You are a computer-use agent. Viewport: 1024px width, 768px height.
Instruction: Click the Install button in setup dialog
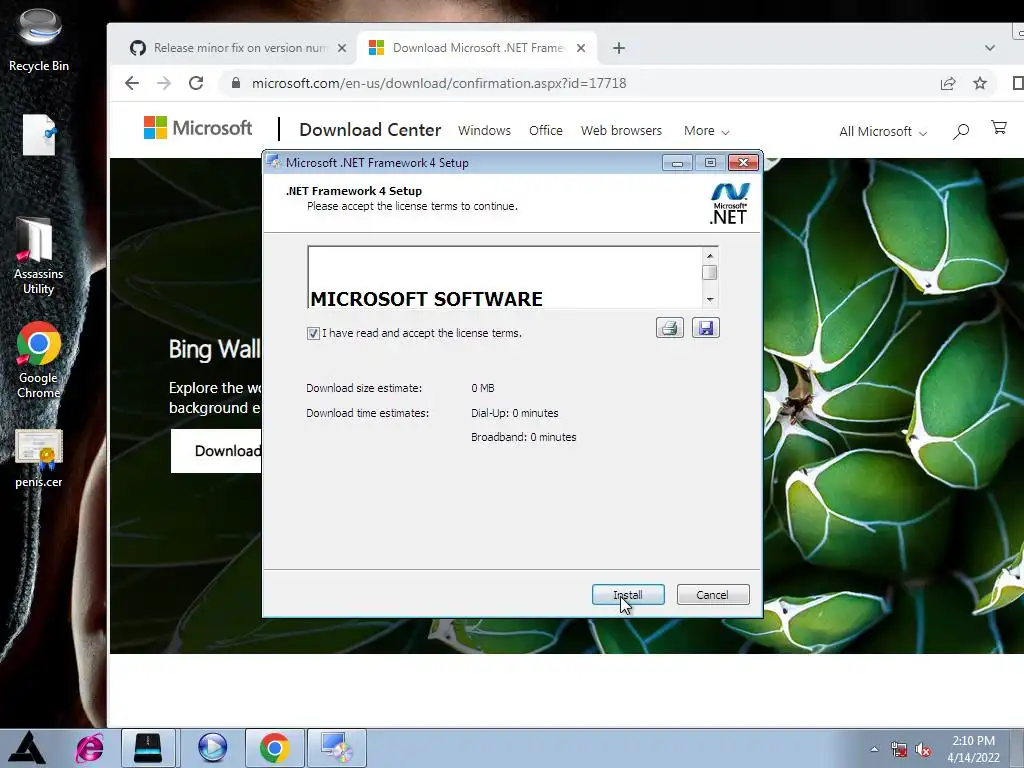[628, 594]
